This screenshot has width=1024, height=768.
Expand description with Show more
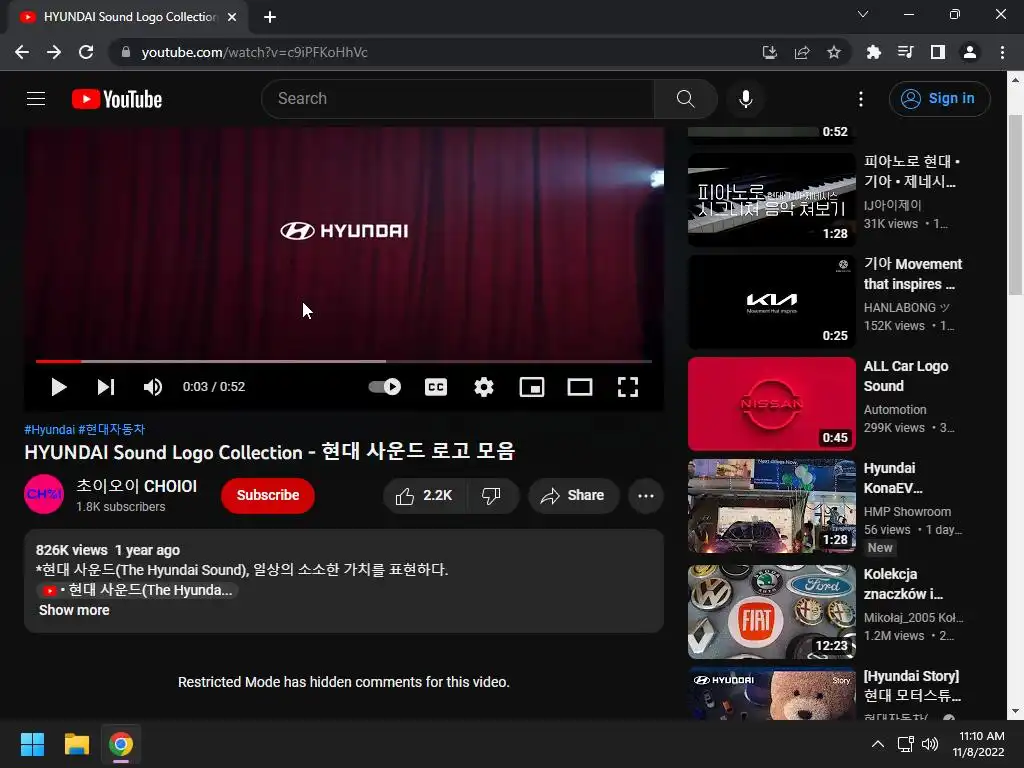74,610
